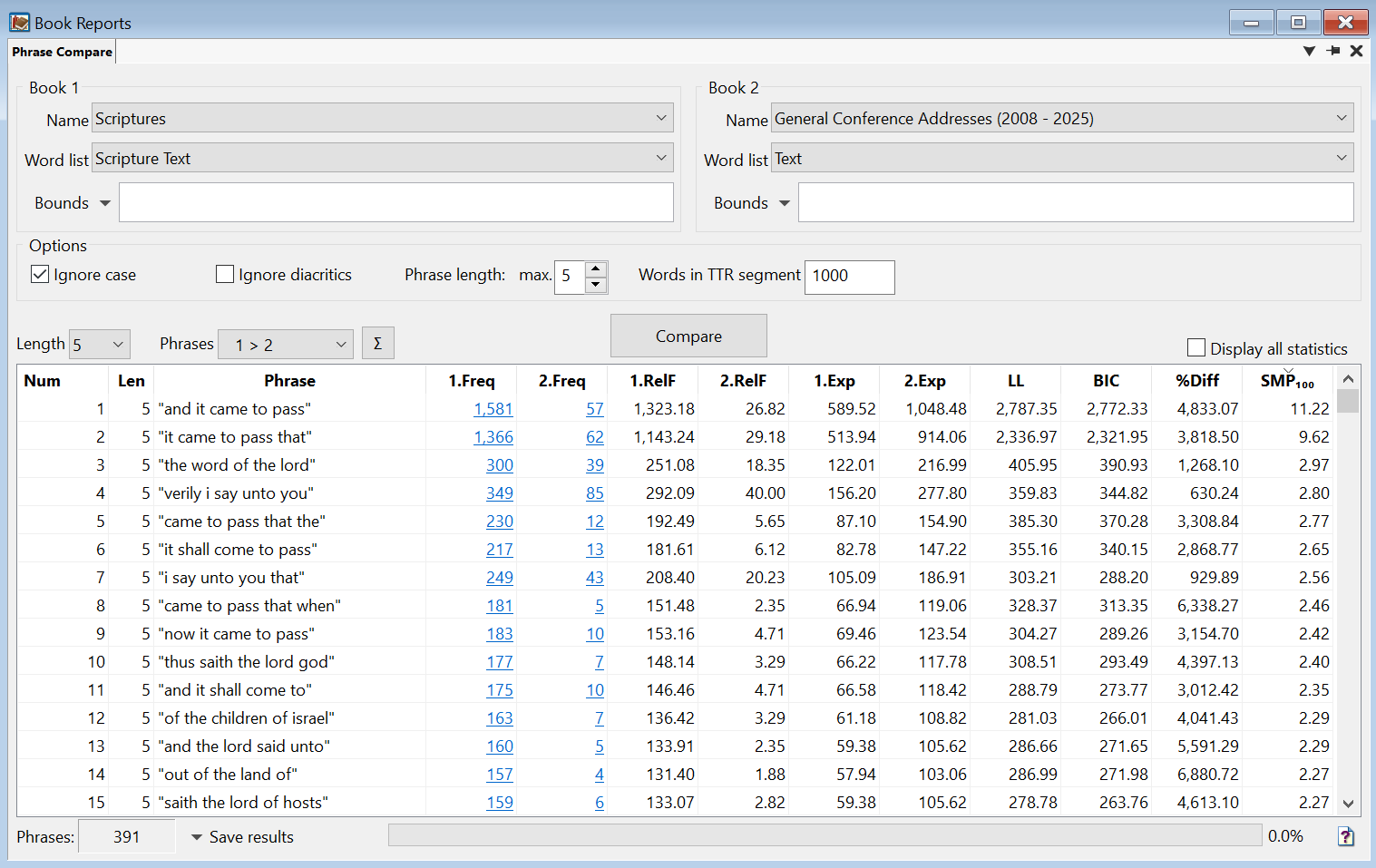The height and width of the screenshot is (868, 1376).
Task: Open the 1,581 frequency link
Action: point(493,409)
